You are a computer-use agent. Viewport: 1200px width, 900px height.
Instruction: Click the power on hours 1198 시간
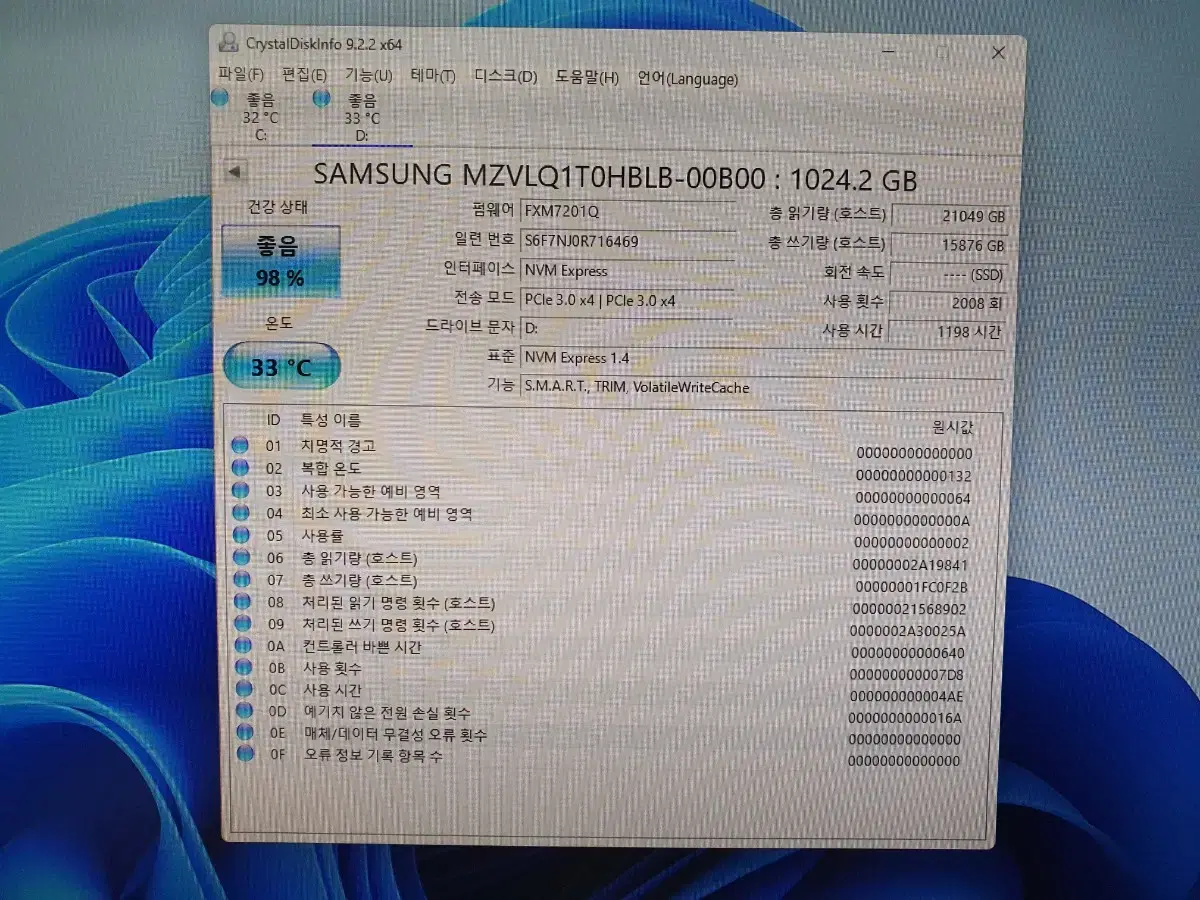[947, 331]
